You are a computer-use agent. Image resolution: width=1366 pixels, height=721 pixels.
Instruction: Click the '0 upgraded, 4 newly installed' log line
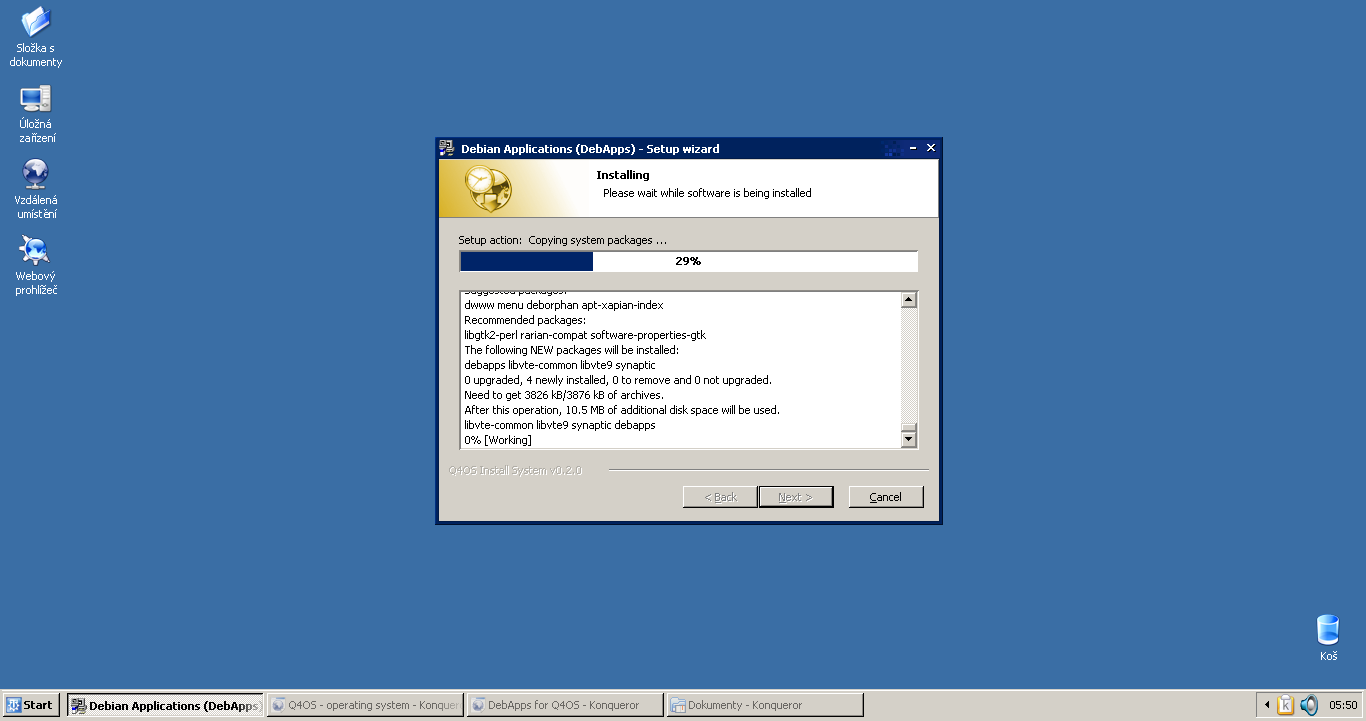(x=618, y=380)
